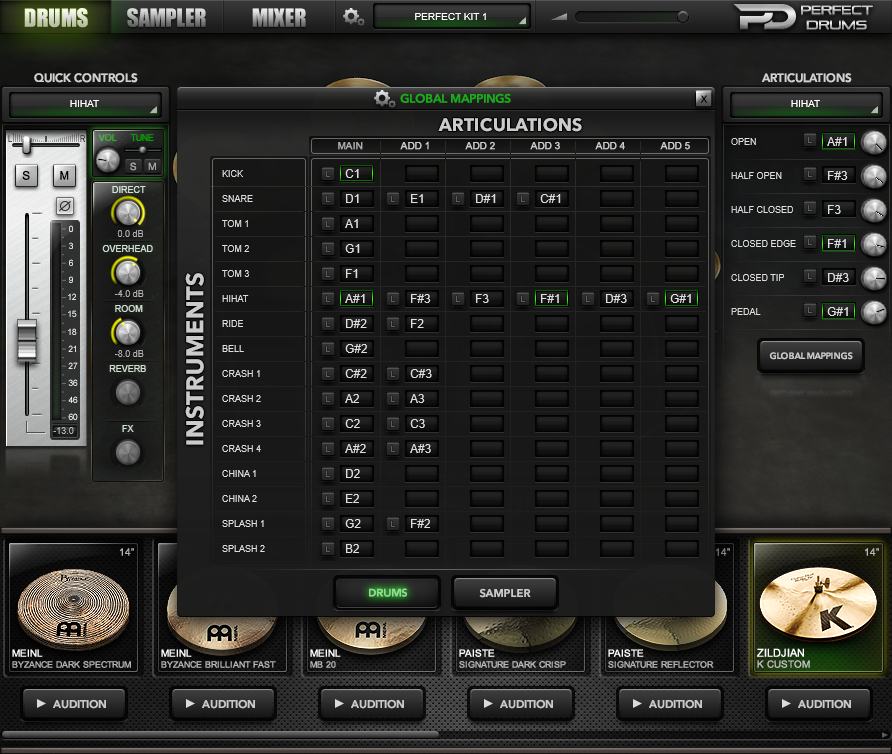The image size is (892, 754).
Task: Click the GLOBAL MAPPINGS button
Action: click(811, 356)
